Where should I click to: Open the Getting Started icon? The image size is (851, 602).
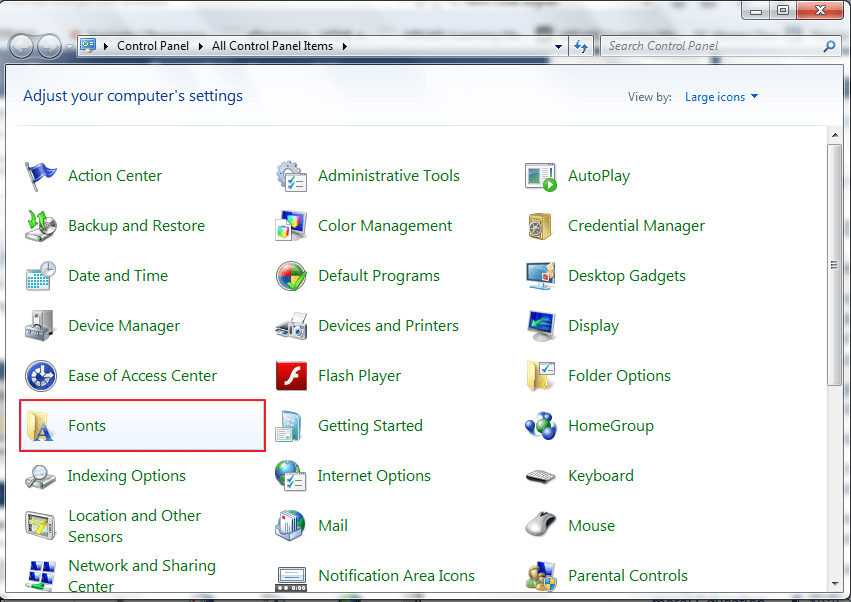coord(289,426)
